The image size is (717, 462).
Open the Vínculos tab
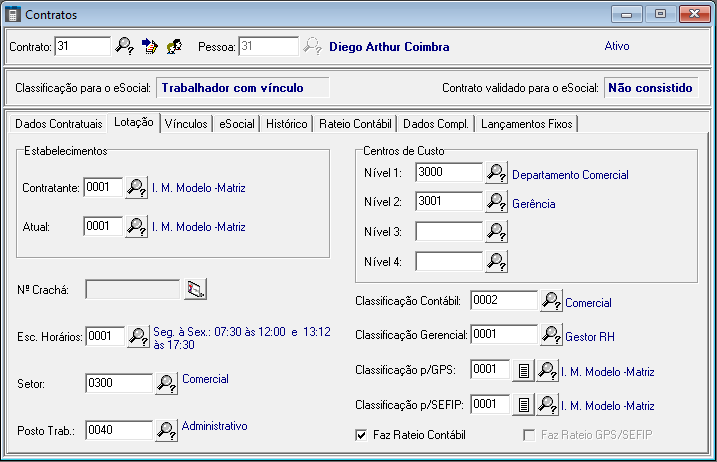pyautogui.click(x=186, y=124)
